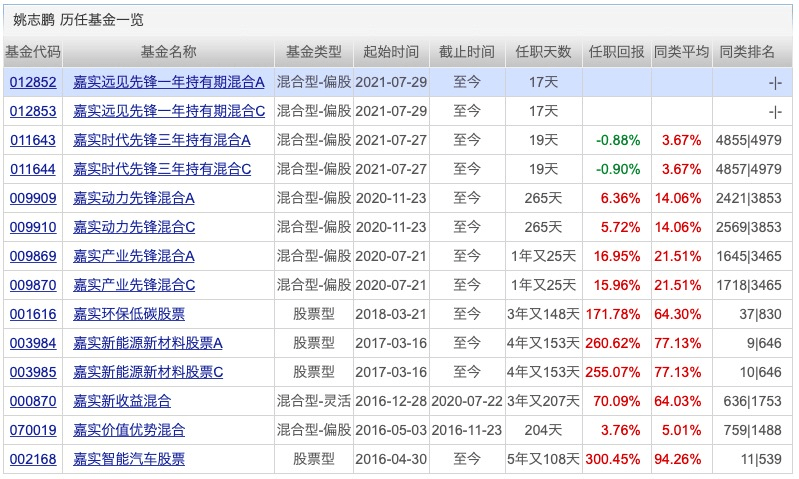This screenshot has width=799, height=479.
Task: Open fund code link 070019
Action: (x=33, y=431)
